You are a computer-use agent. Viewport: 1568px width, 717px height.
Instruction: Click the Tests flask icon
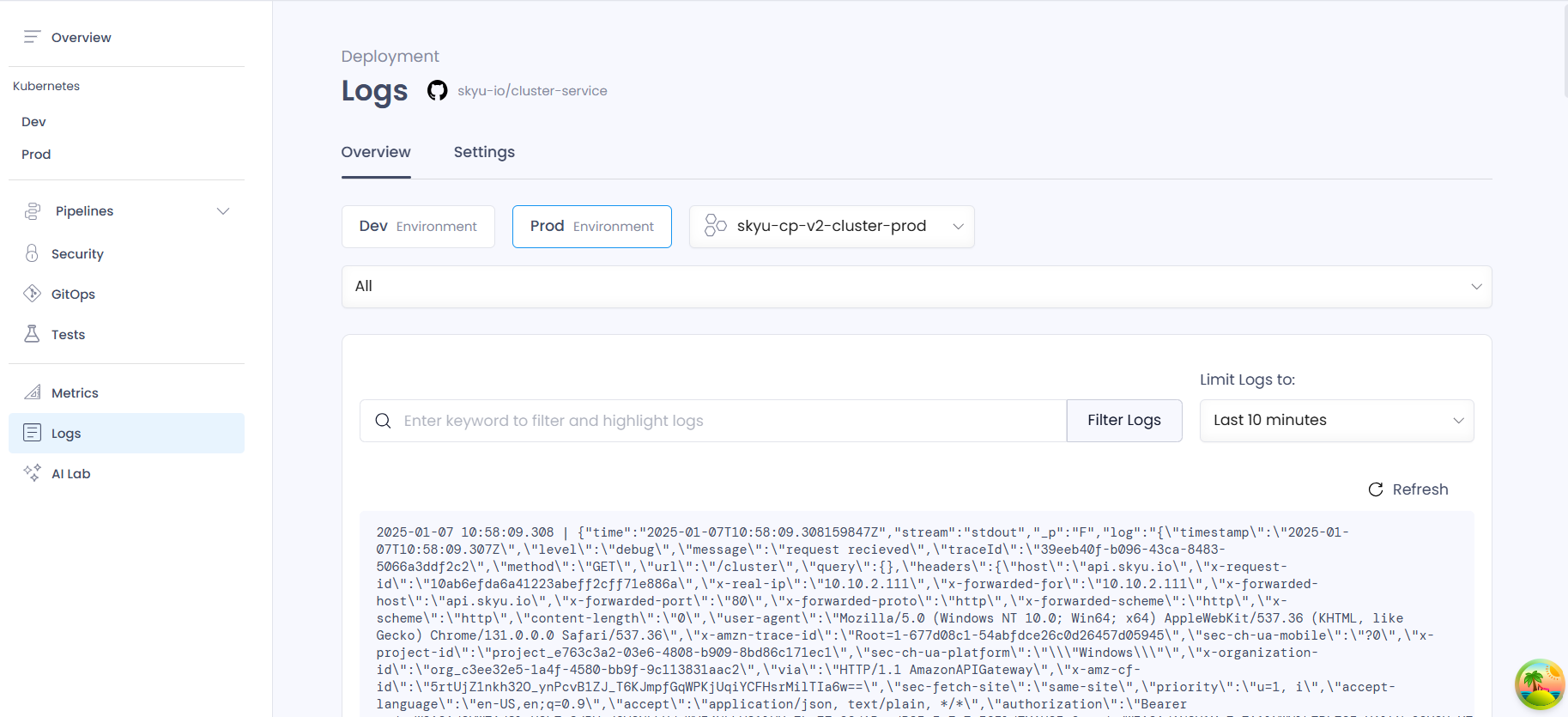pyautogui.click(x=32, y=334)
